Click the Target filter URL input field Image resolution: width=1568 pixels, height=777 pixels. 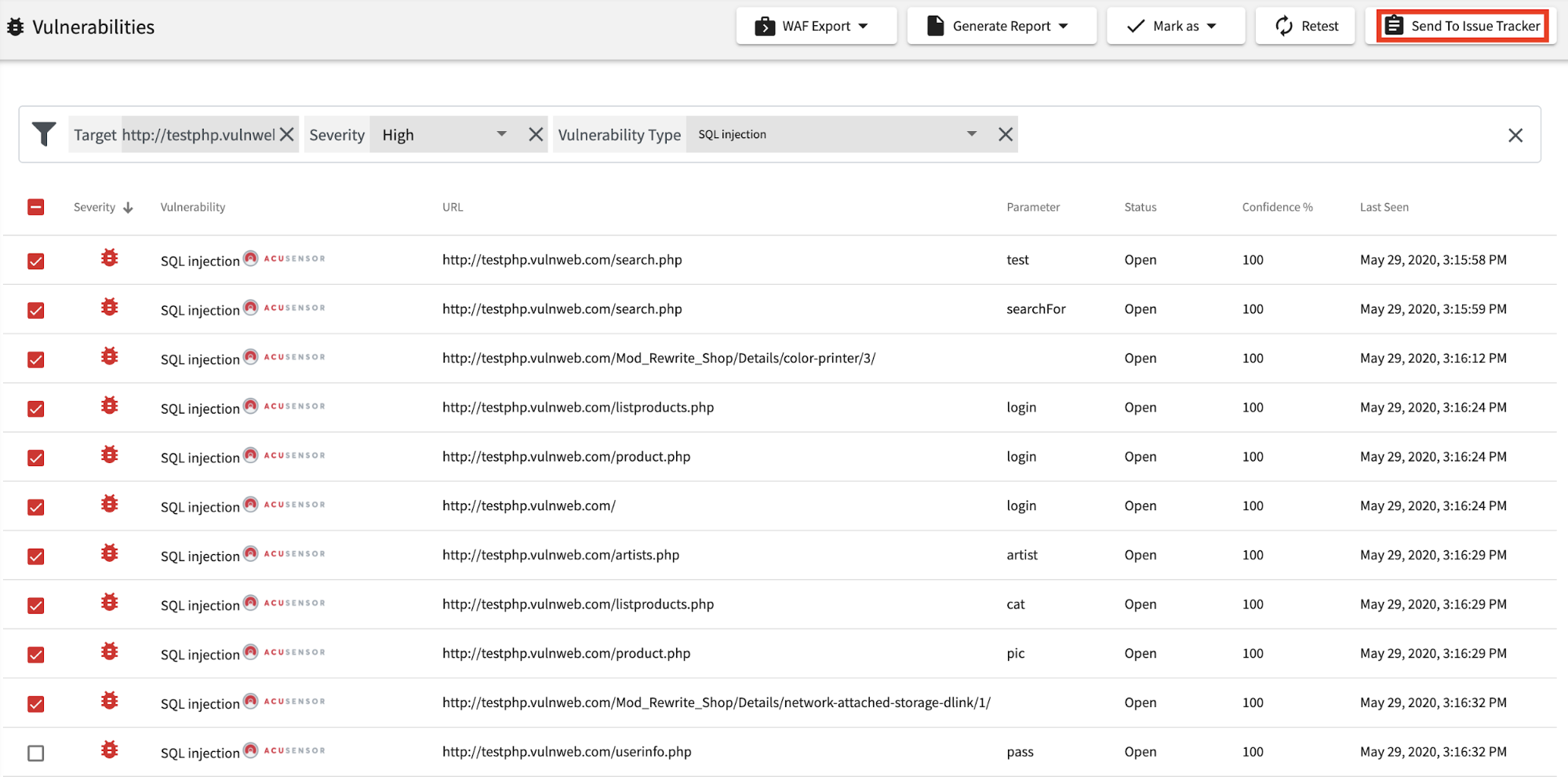pos(198,134)
